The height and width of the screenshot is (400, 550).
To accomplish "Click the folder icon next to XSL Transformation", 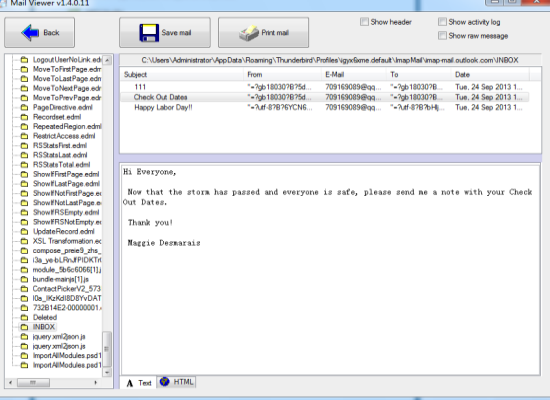I will (24, 241).
